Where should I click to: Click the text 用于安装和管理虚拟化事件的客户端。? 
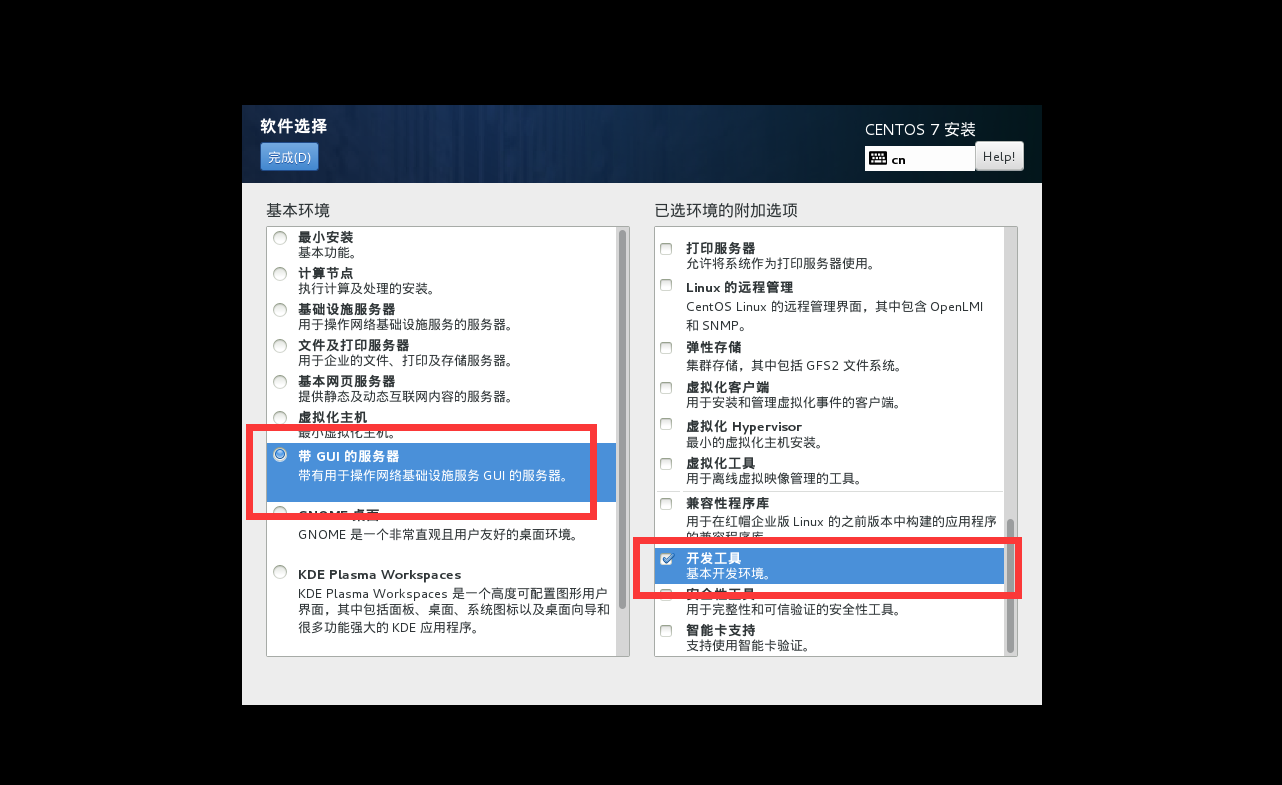[794, 403]
